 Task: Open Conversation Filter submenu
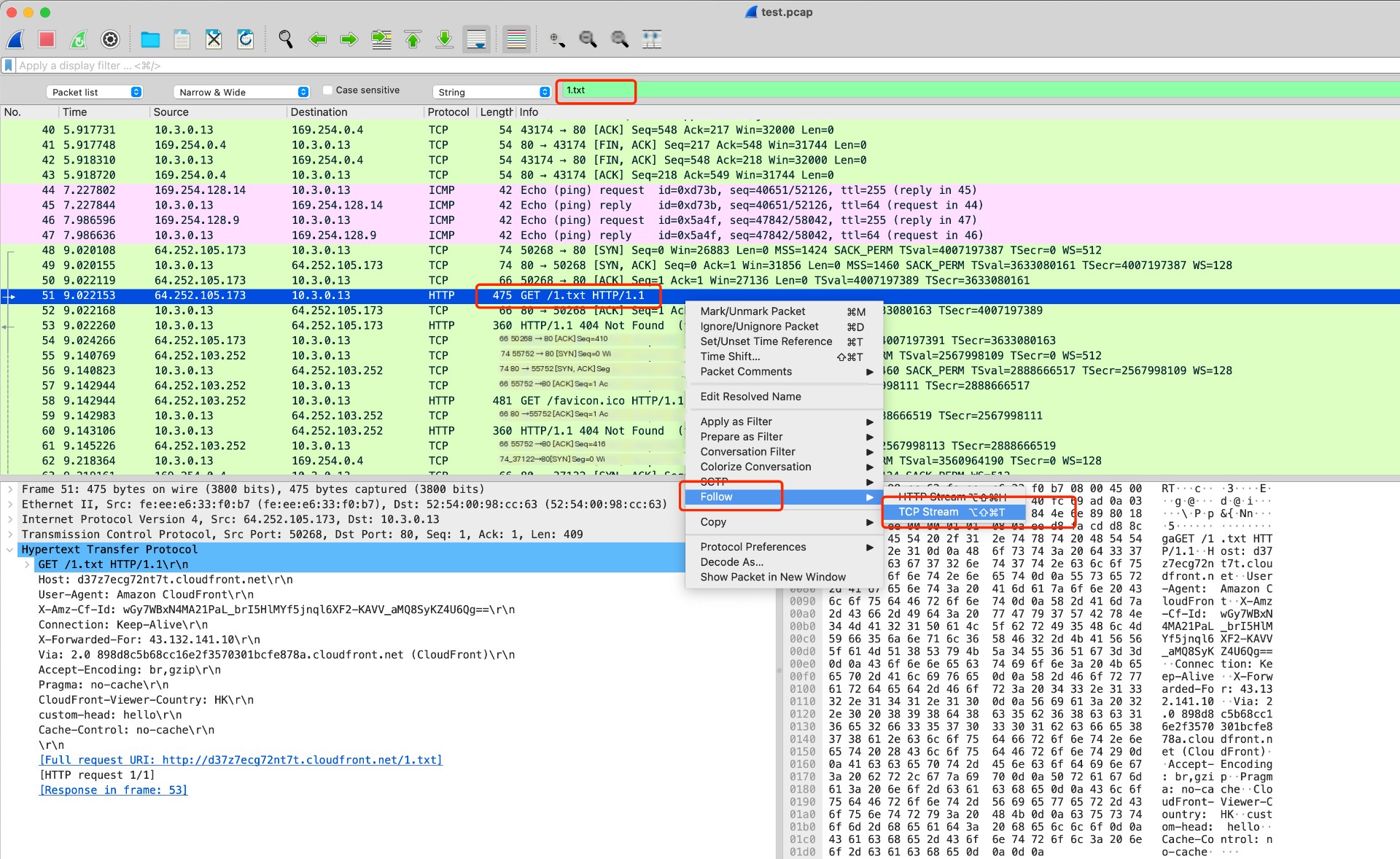(784, 452)
